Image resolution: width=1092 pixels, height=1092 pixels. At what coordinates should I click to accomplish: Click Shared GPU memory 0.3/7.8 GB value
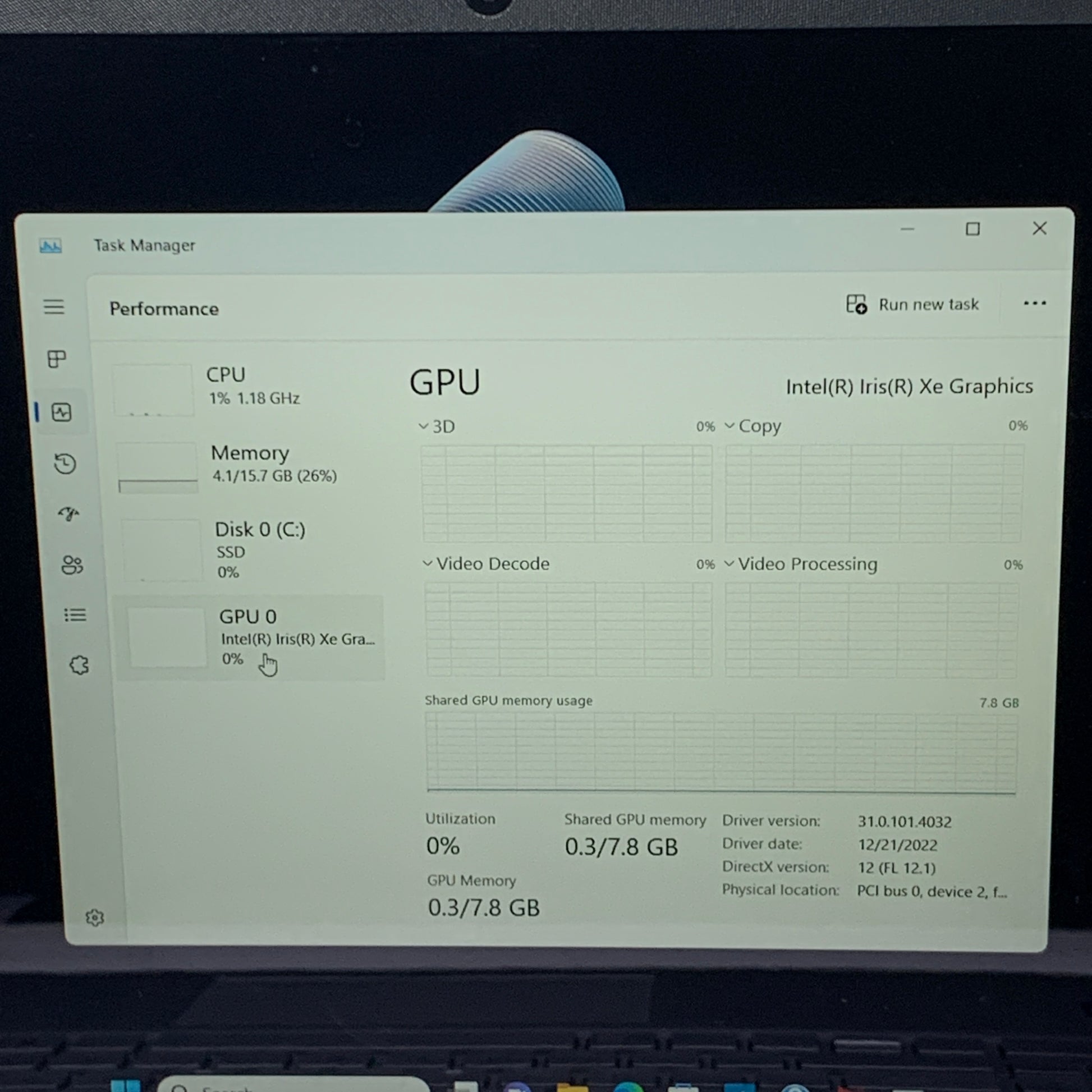pos(621,847)
